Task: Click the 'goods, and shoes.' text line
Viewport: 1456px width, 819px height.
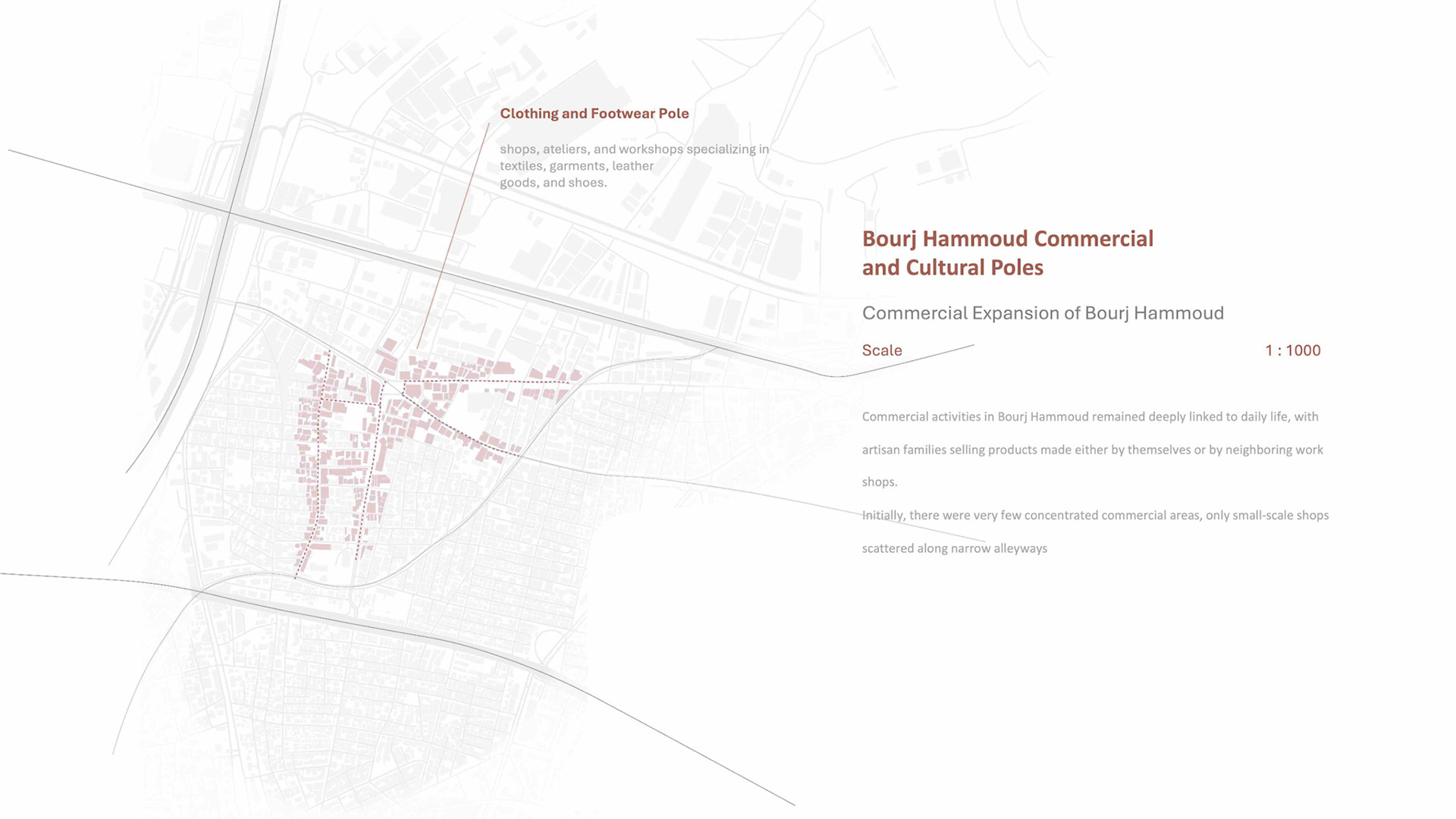Action: pyautogui.click(x=553, y=183)
